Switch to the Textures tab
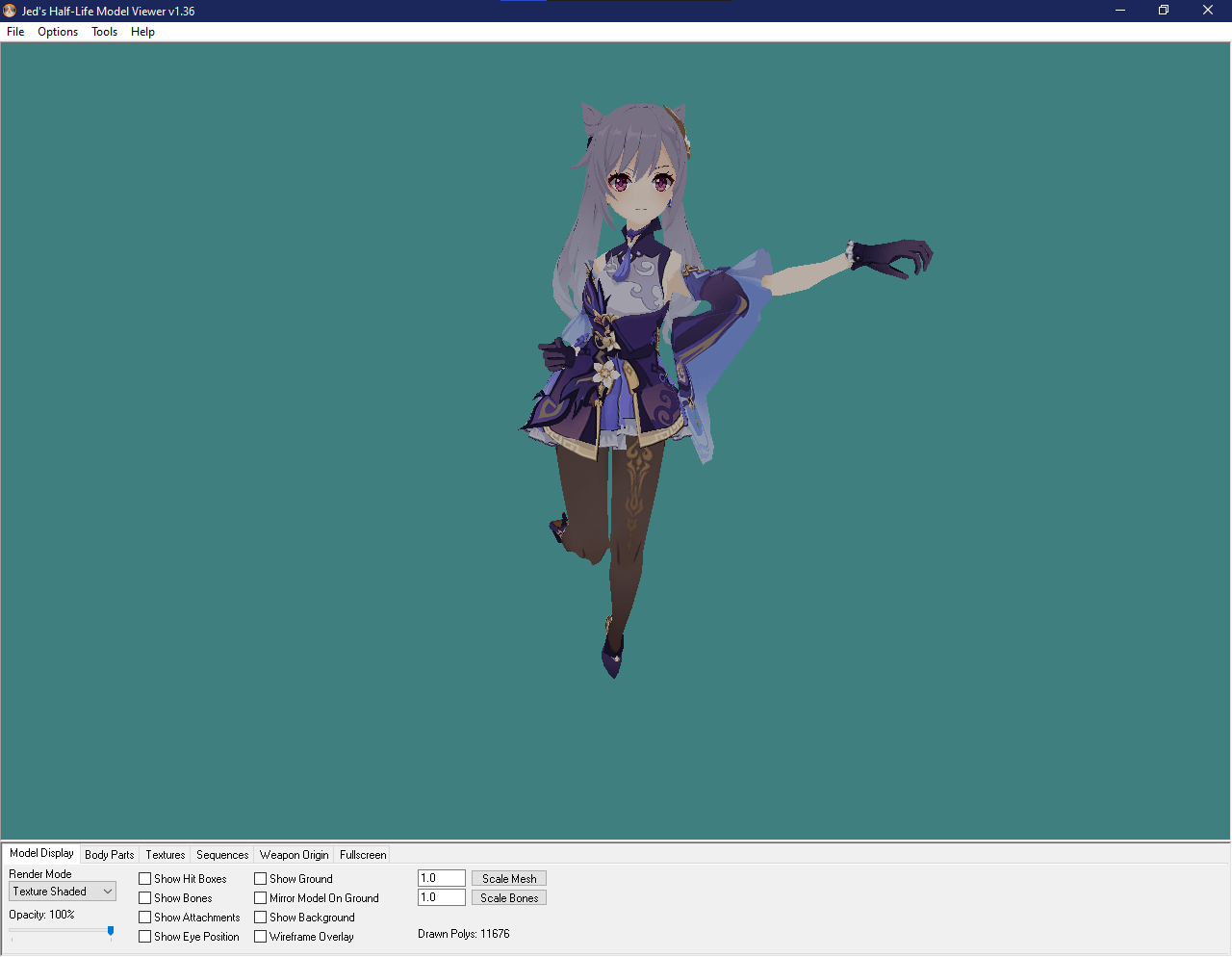This screenshot has width=1232, height=957. [166, 855]
